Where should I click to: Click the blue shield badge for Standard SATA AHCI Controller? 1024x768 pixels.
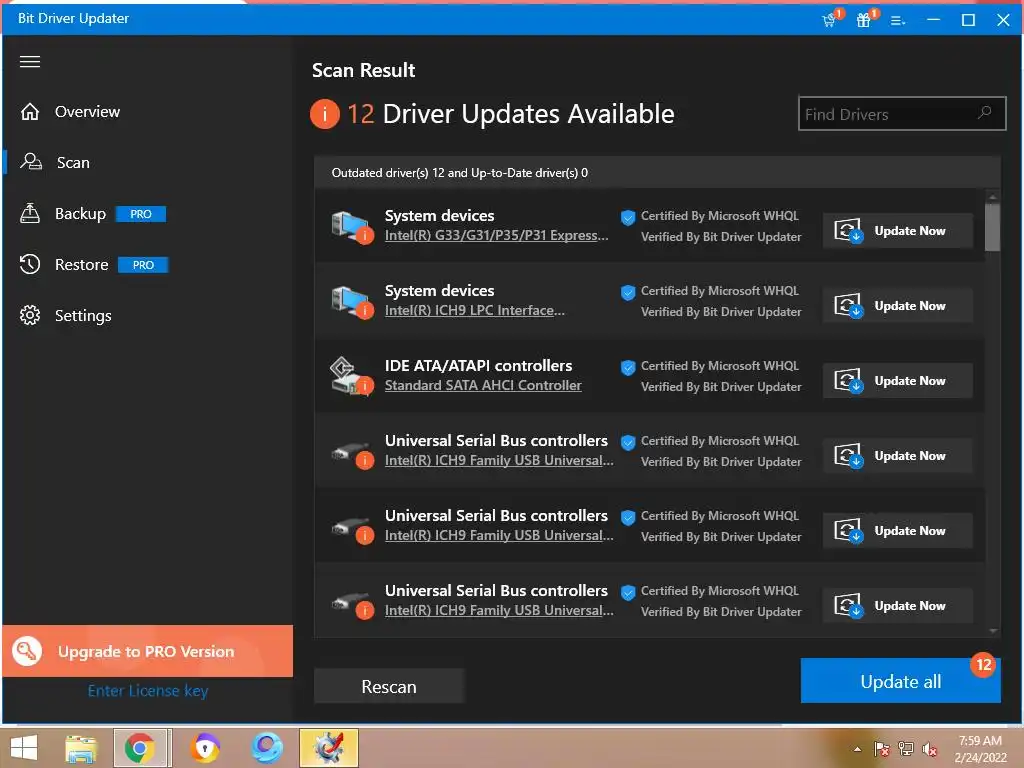click(x=628, y=368)
